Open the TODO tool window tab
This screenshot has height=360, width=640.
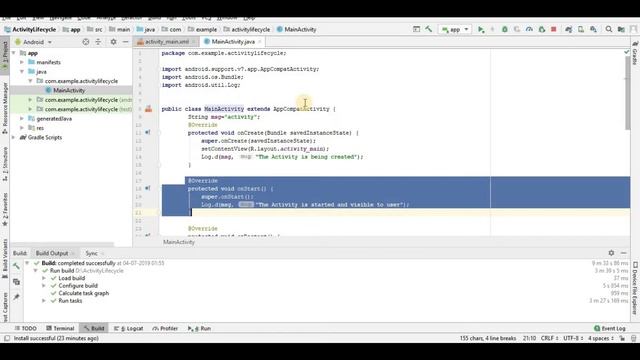click(25, 328)
